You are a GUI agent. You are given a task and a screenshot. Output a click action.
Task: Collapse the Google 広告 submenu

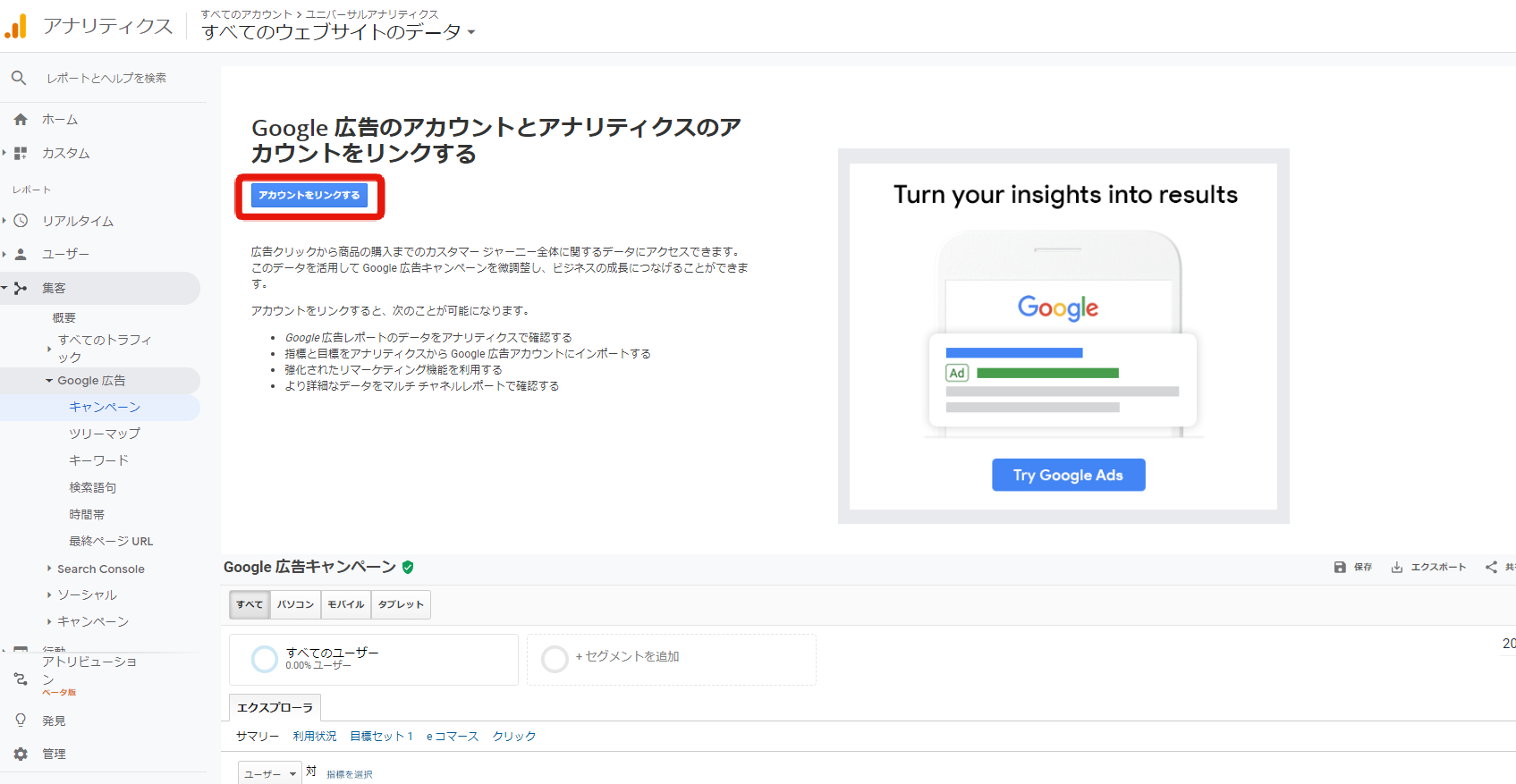(x=49, y=381)
